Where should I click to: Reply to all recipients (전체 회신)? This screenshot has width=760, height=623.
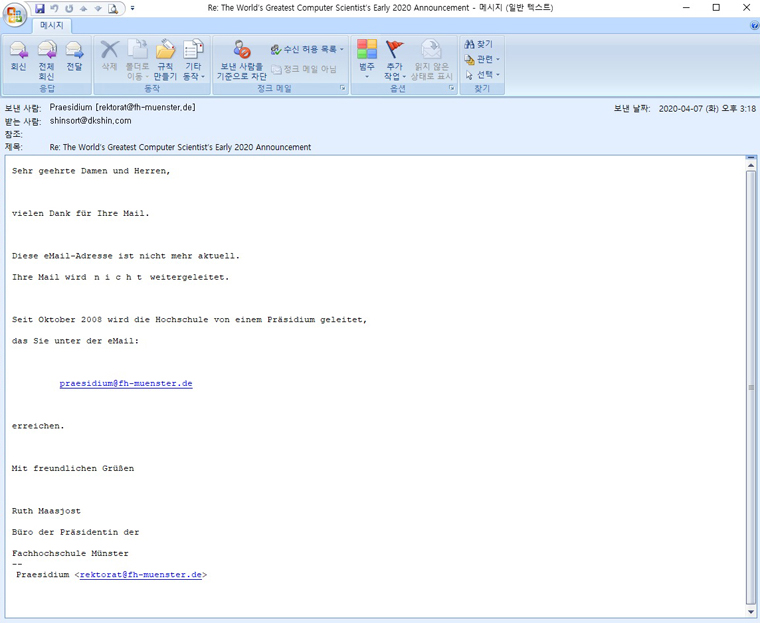(47, 59)
